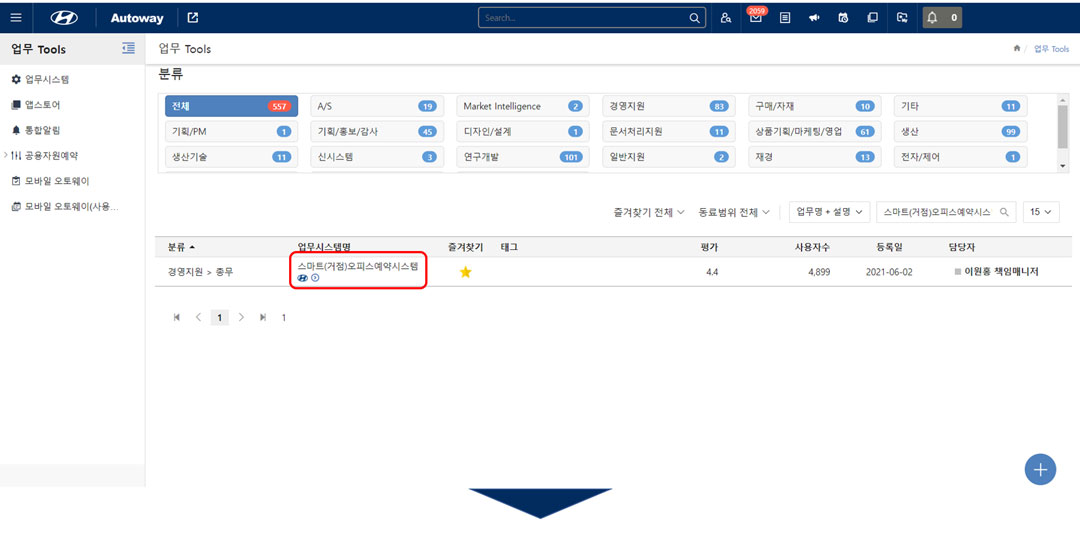Open the 스마트(거점)오피스예약시스템 link

point(357,266)
